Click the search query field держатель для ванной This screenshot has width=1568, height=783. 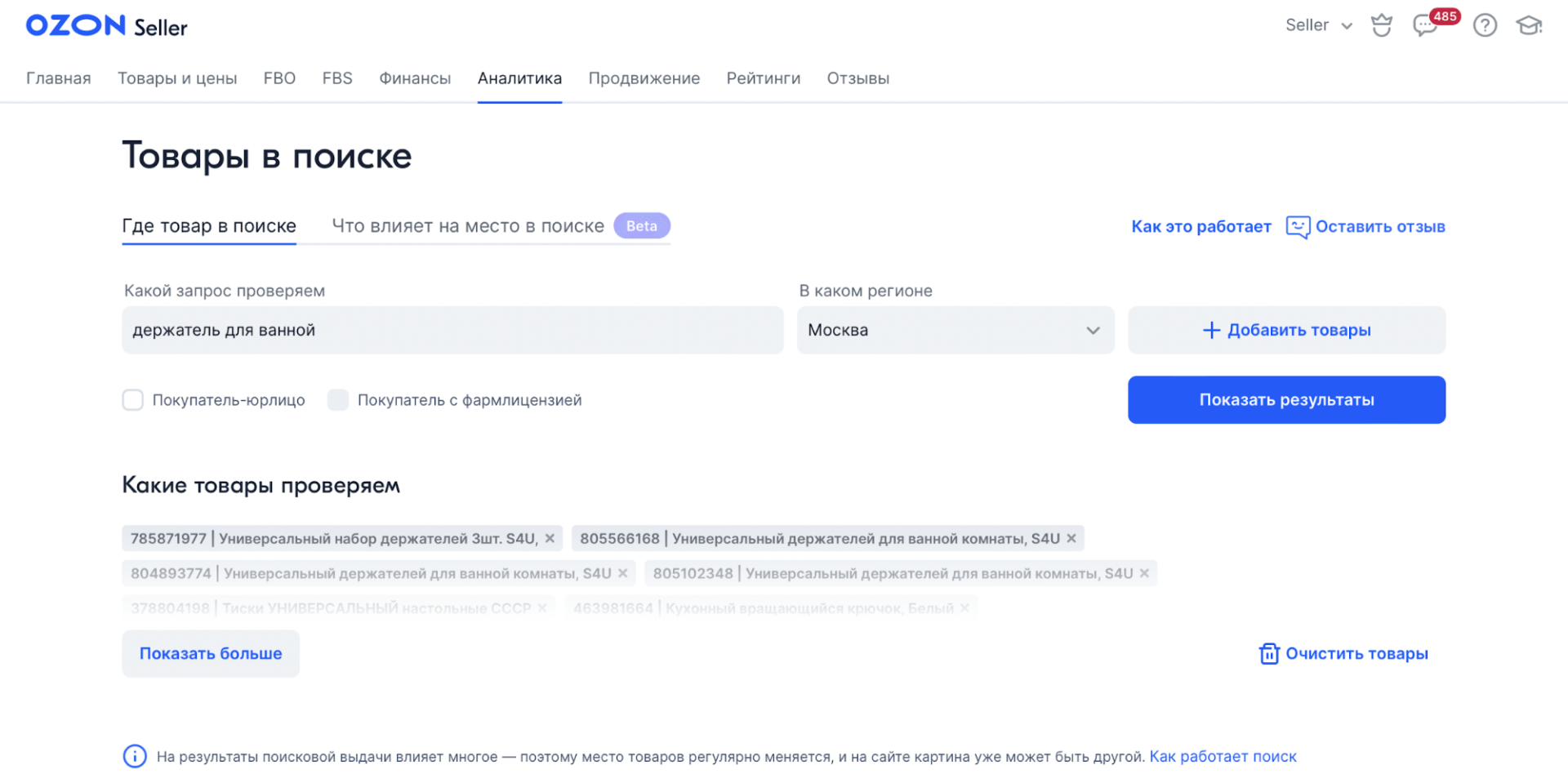[452, 330]
